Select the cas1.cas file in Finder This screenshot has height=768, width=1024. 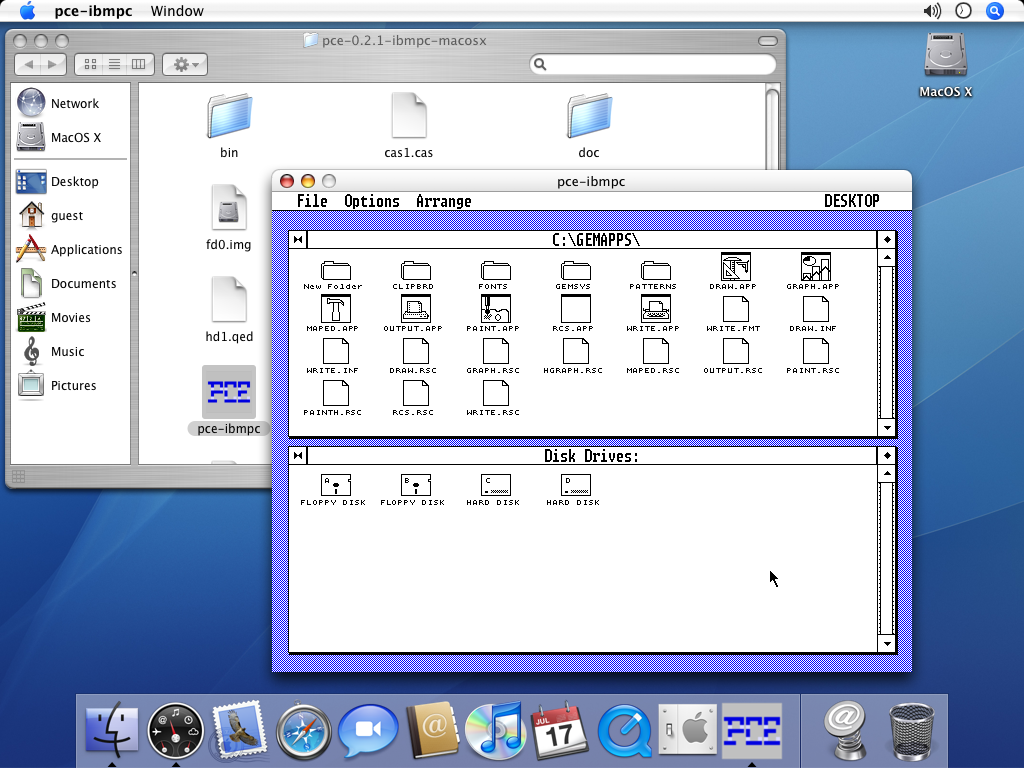click(409, 116)
